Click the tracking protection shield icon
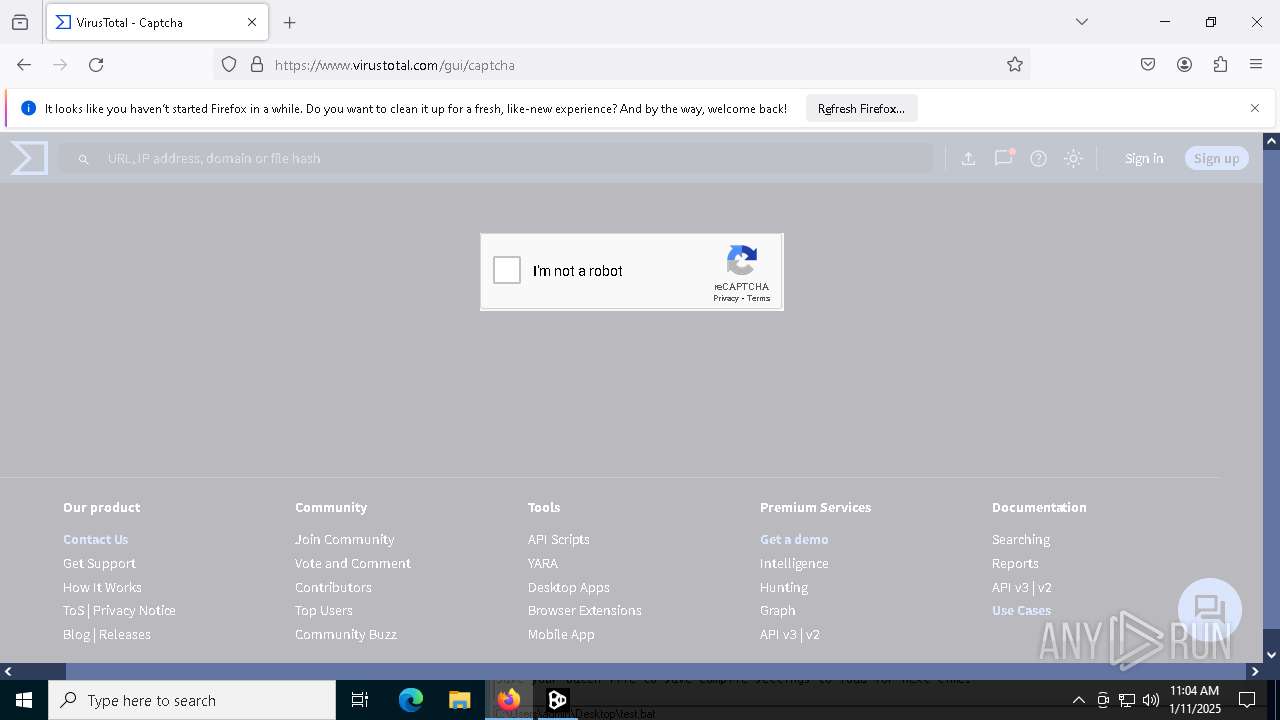 229,64
